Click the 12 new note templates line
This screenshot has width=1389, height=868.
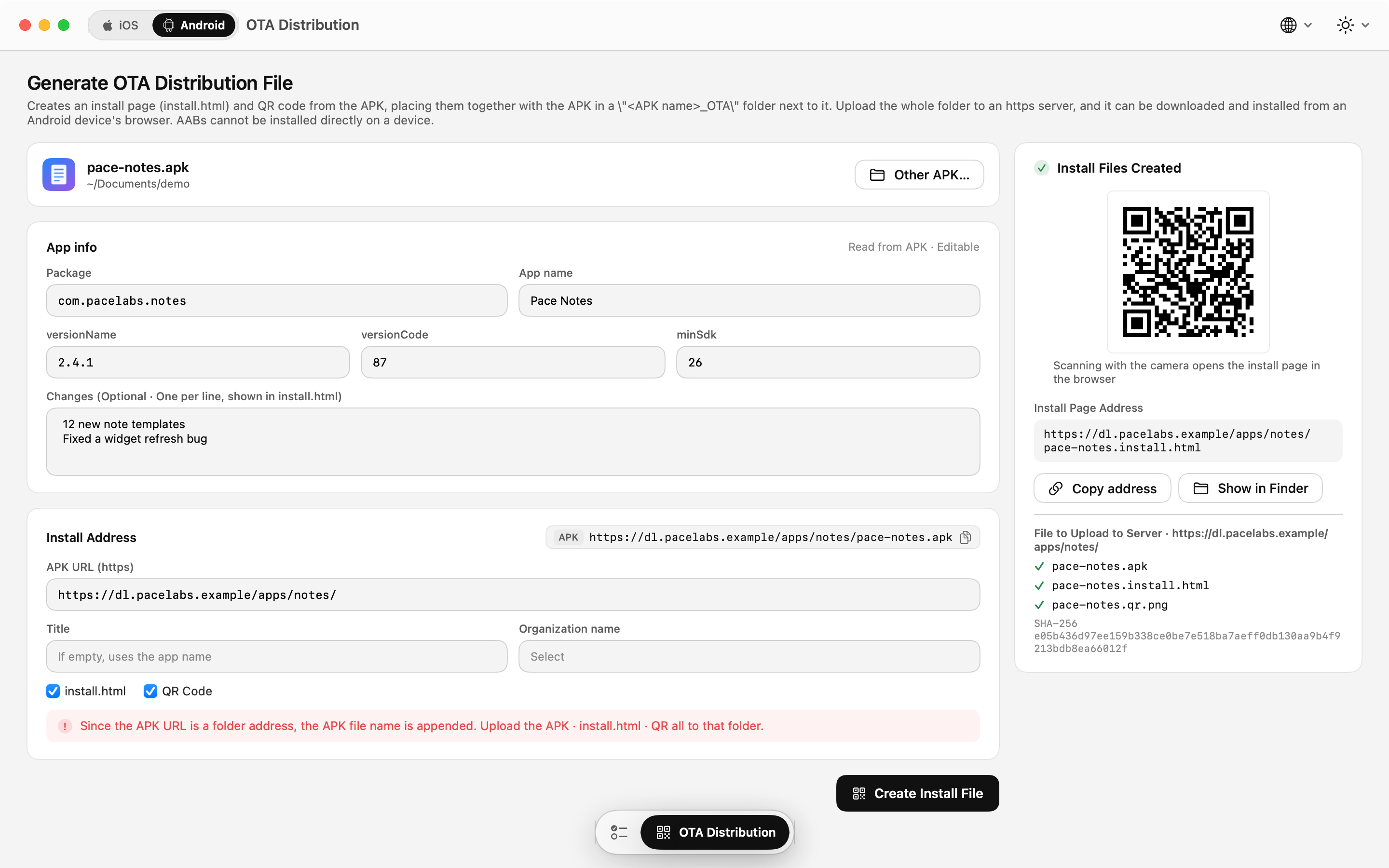coord(124,424)
